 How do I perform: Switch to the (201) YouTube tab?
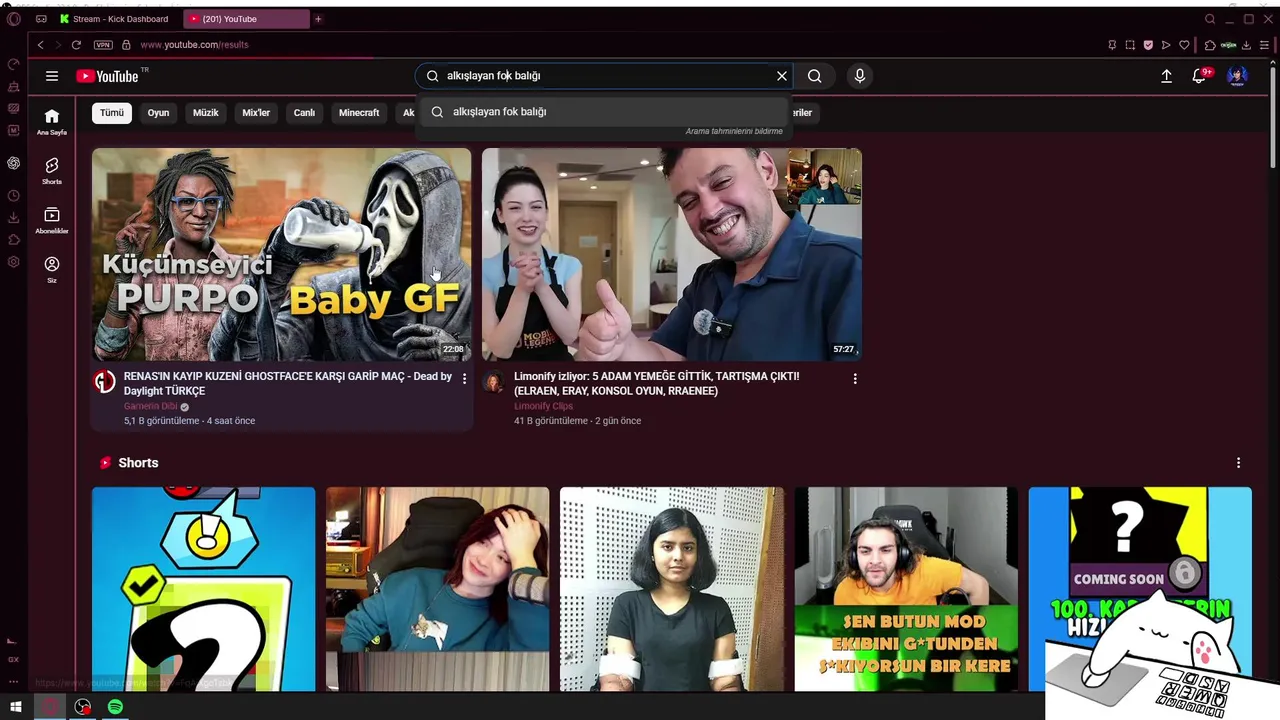pyautogui.click(x=248, y=19)
